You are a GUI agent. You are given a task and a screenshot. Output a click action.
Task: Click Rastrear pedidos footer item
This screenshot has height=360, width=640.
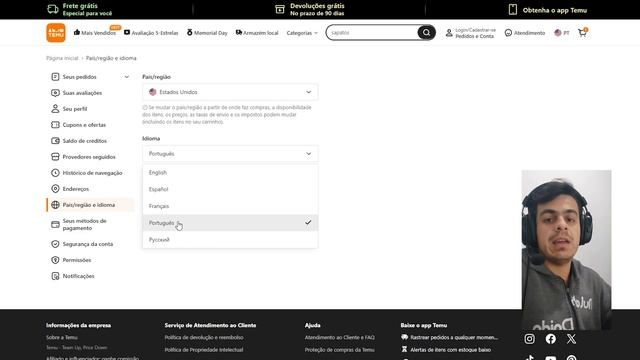(x=449, y=337)
